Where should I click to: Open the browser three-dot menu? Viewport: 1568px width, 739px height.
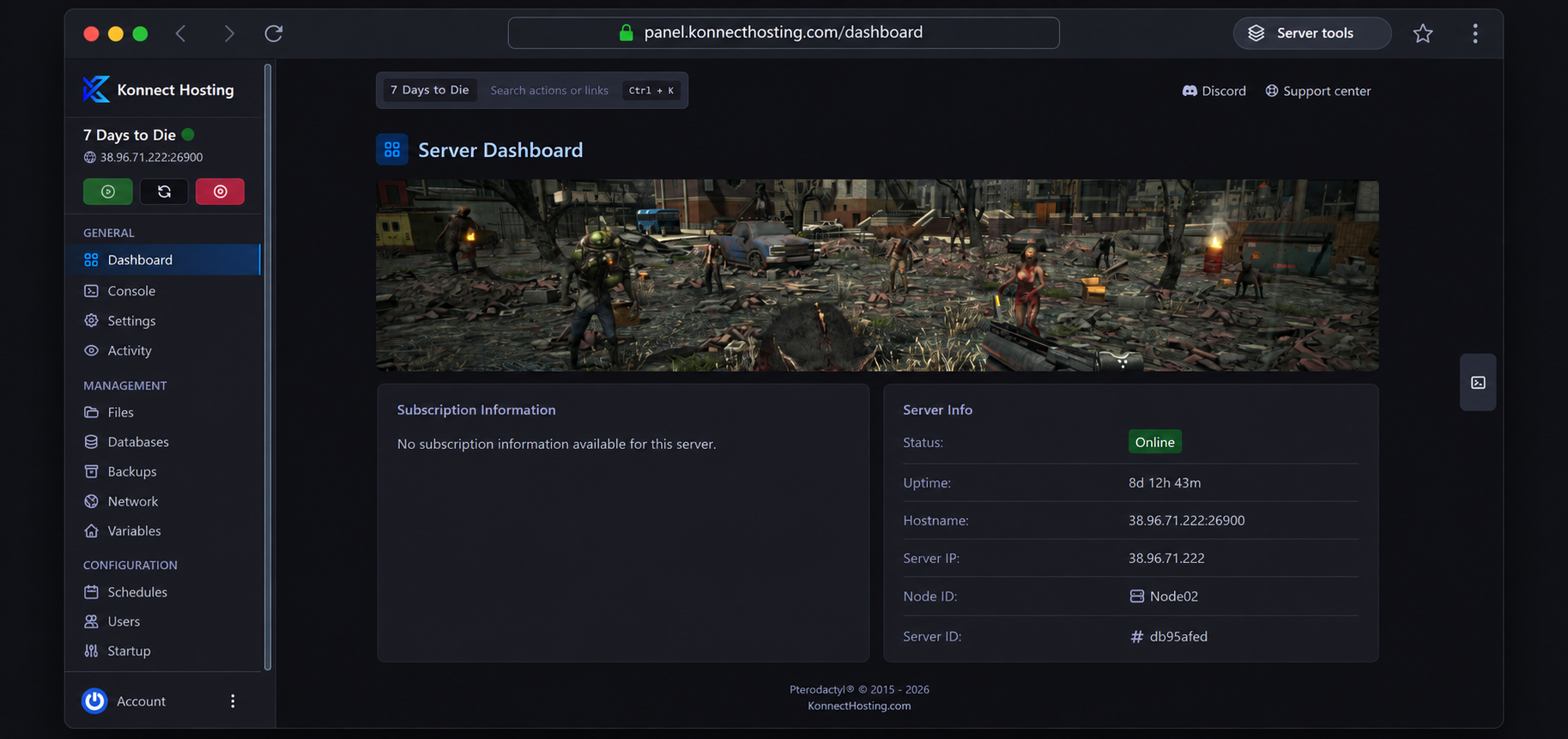pyautogui.click(x=1475, y=33)
